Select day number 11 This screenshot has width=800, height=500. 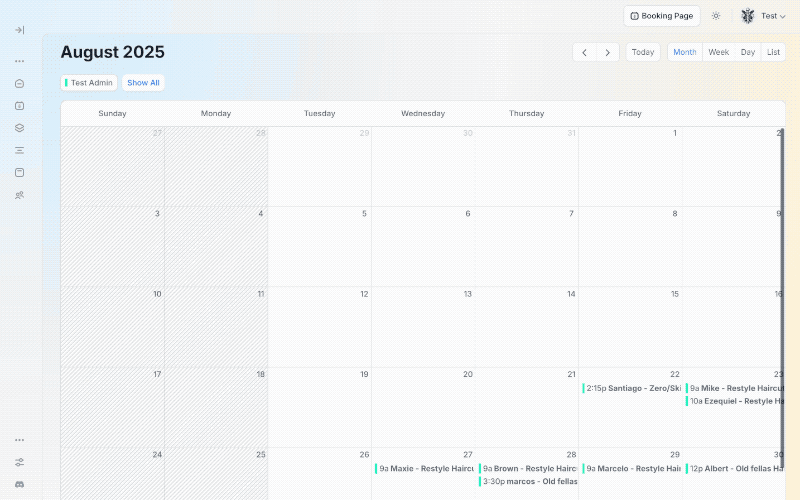pyautogui.click(x=261, y=294)
